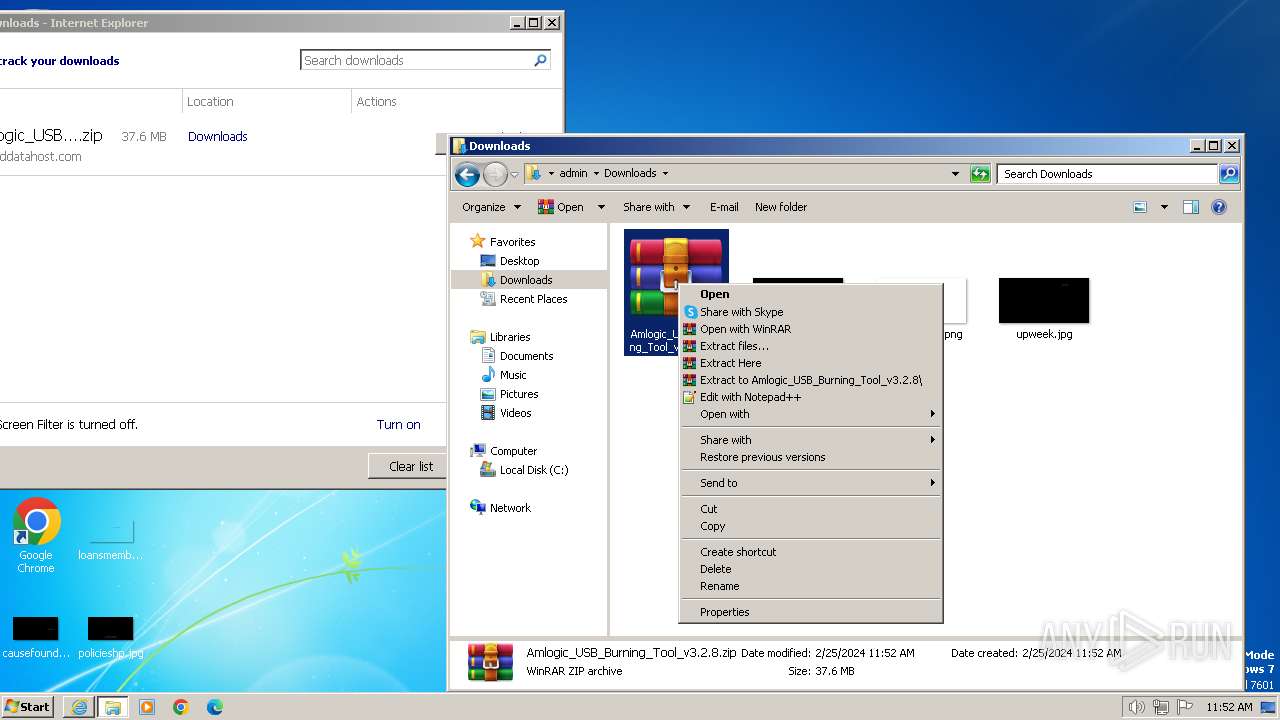Click Windows Explorer taskbar icon
The height and width of the screenshot is (720, 1280).
coord(113,707)
